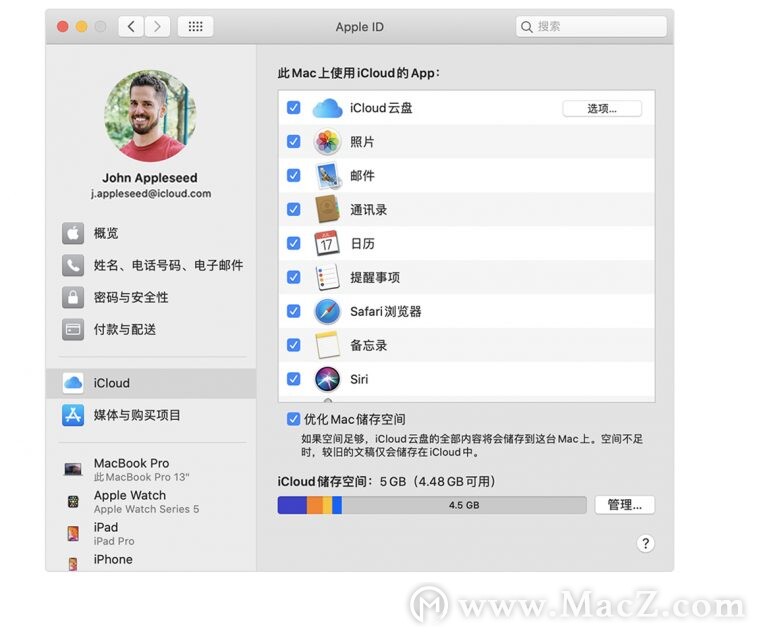Screen dimensions: 768x632
Task: Click the iCloud icon in the sidebar
Action: (x=73, y=383)
